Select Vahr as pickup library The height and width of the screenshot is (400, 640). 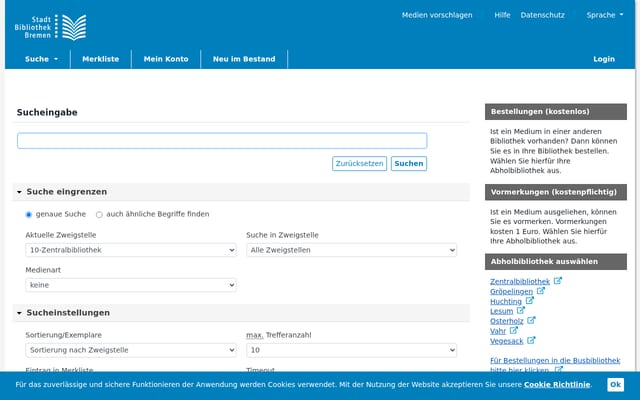[x=498, y=331]
